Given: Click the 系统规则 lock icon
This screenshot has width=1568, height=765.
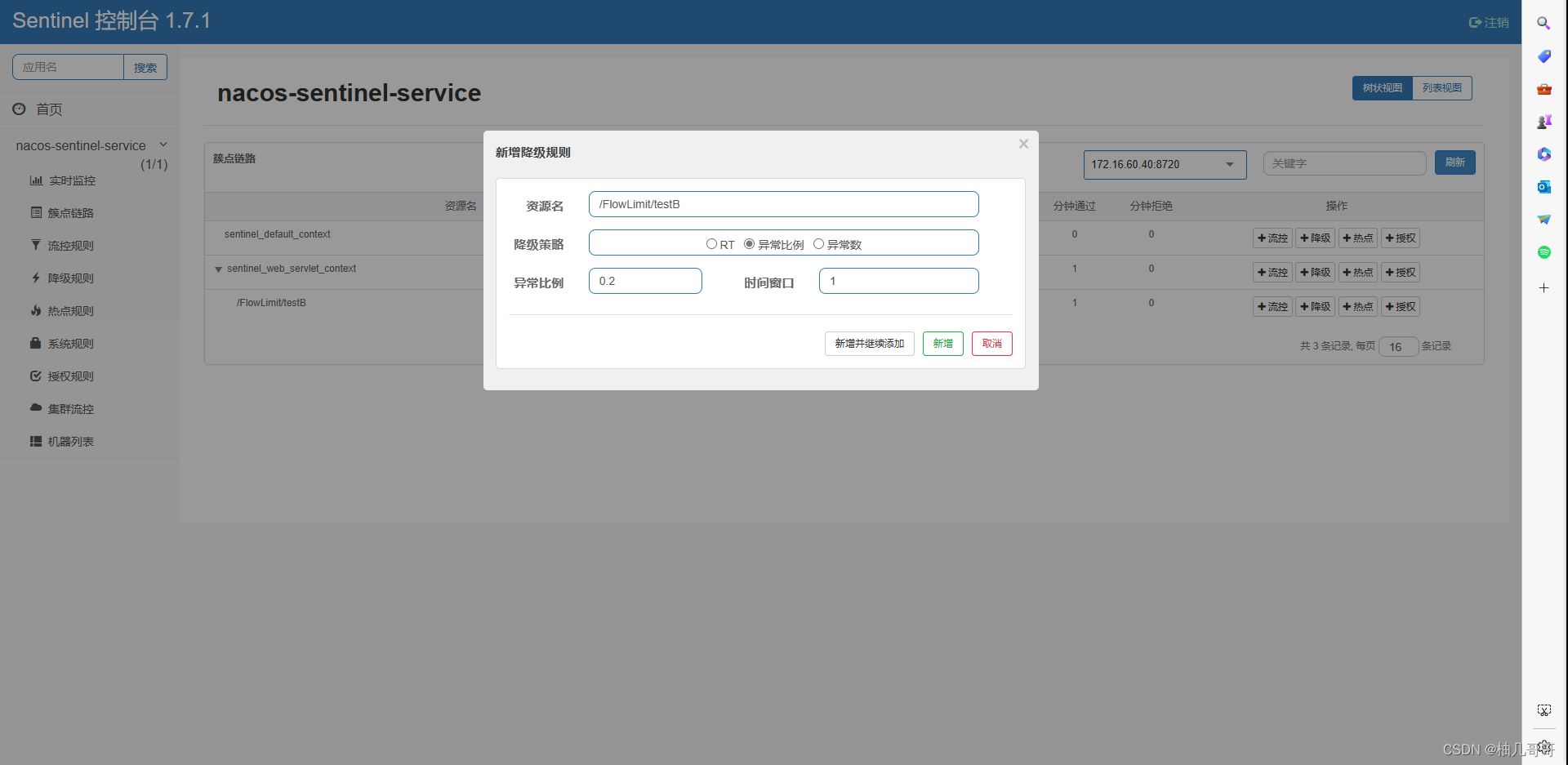Looking at the screenshot, I should 35,343.
